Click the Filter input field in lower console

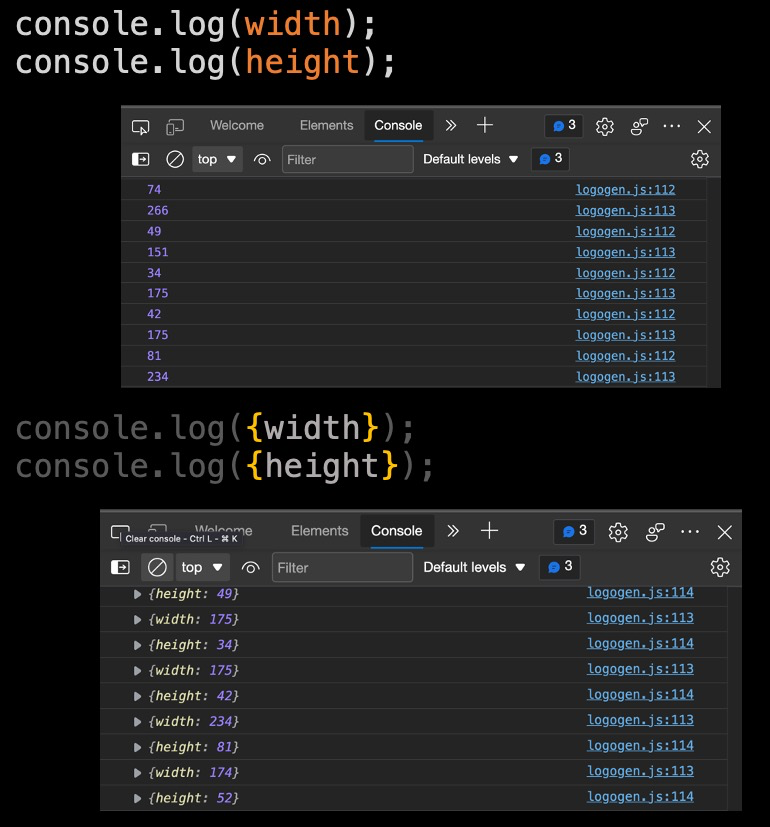coord(342,568)
